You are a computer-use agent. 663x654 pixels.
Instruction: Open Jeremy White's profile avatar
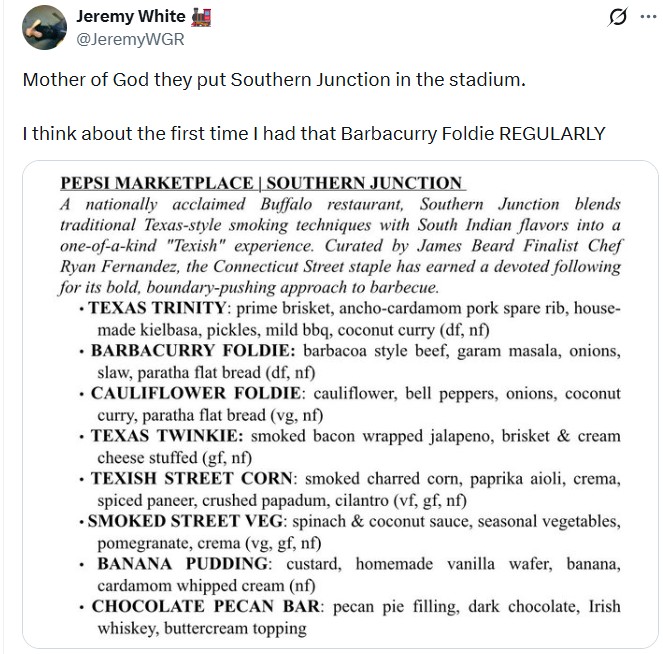click(x=44, y=27)
